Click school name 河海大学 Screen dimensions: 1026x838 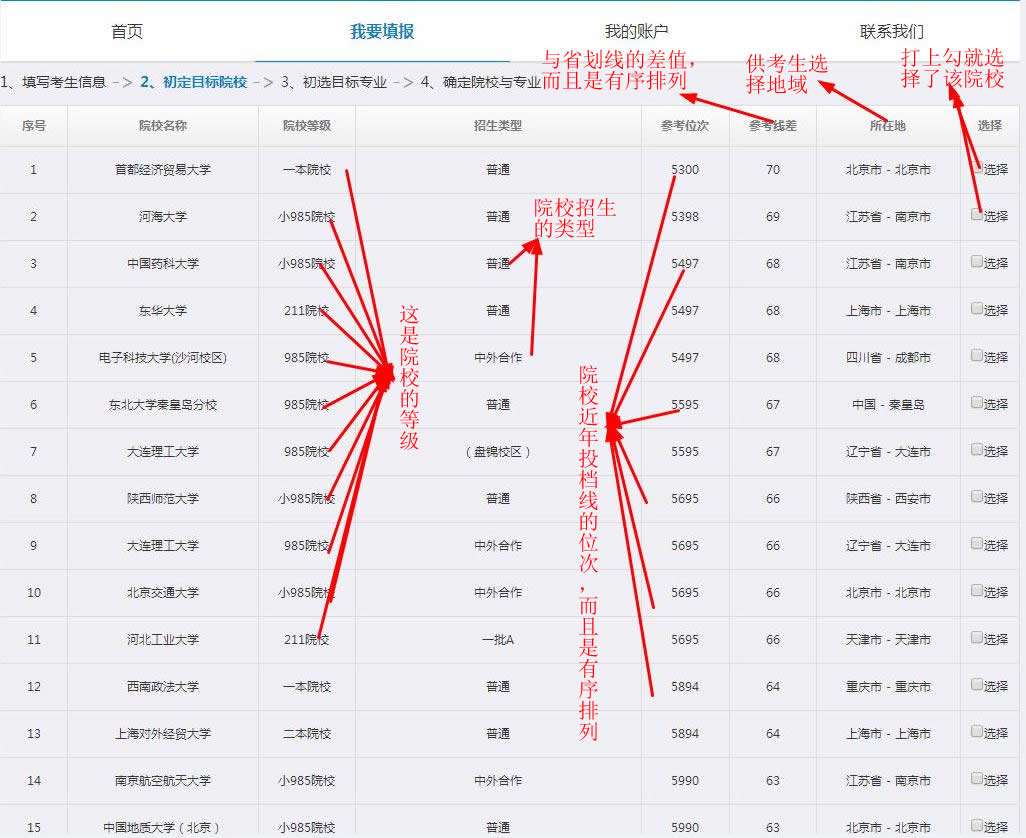(x=163, y=217)
